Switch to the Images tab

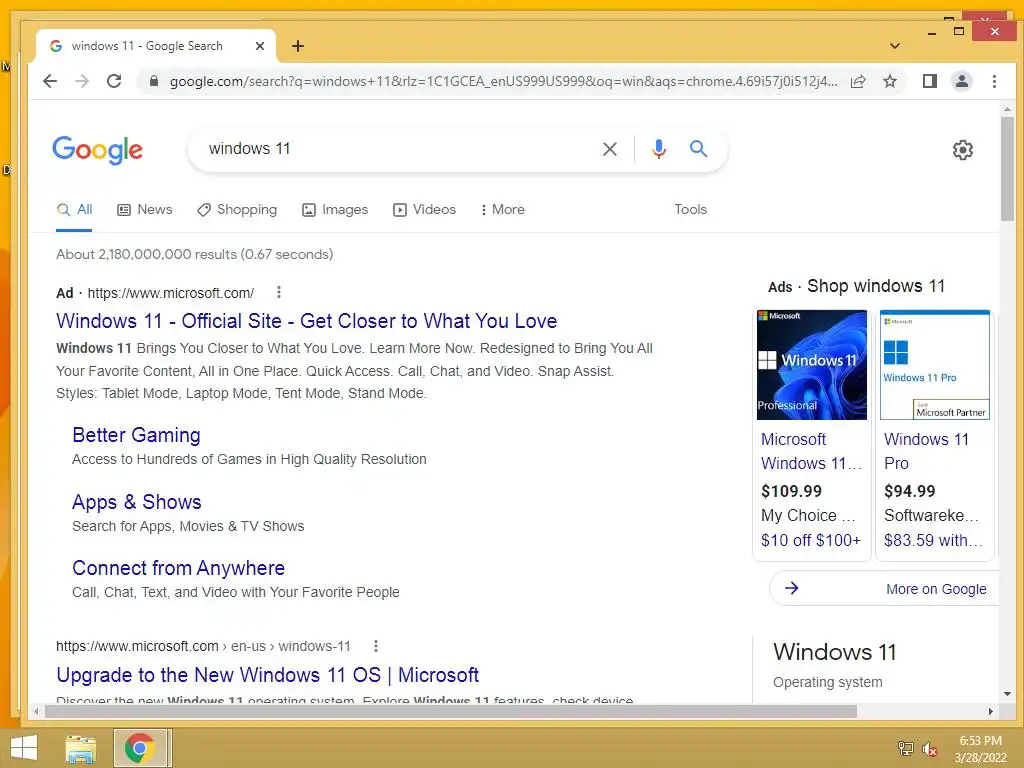335,210
